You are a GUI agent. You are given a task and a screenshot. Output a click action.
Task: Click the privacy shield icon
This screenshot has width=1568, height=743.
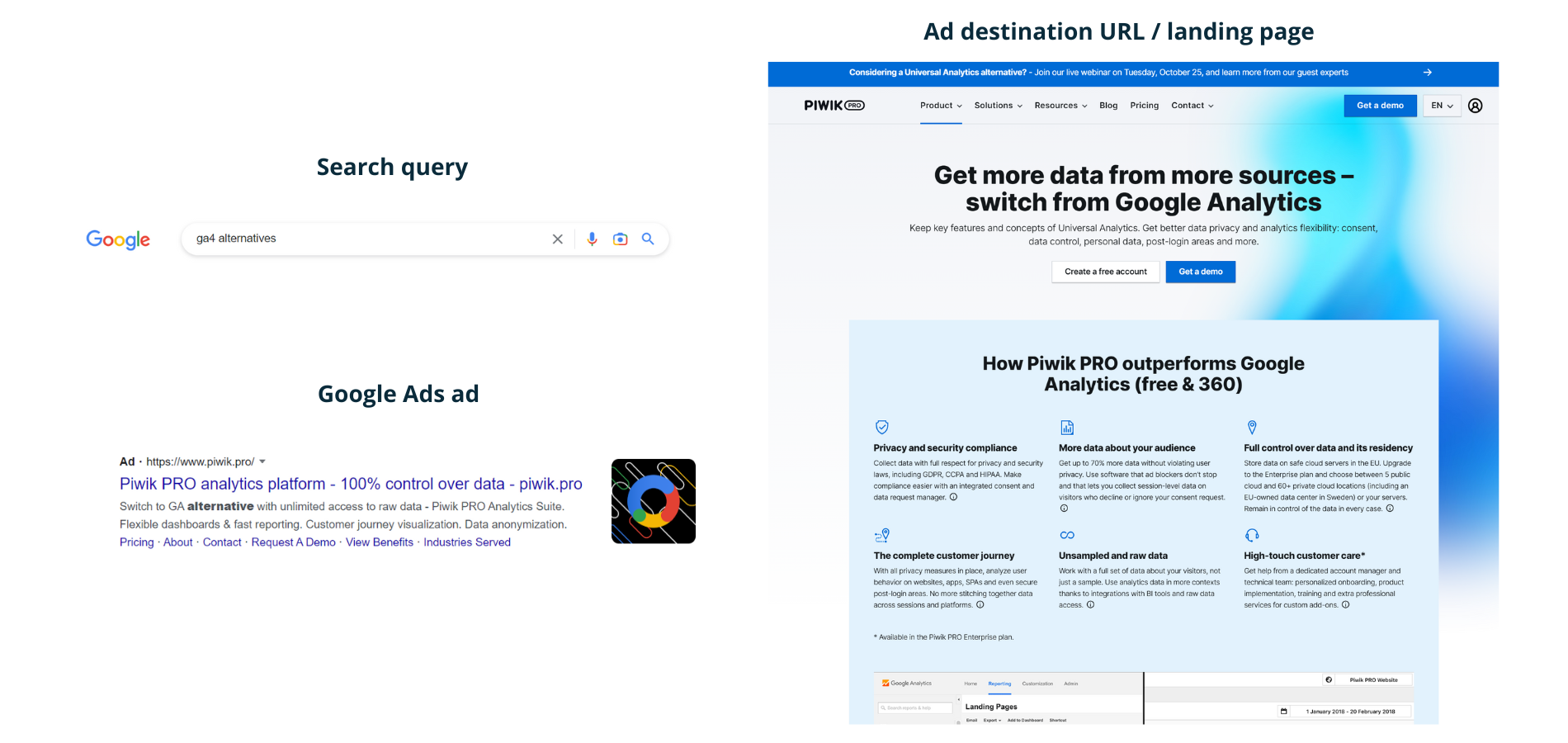click(x=881, y=427)
